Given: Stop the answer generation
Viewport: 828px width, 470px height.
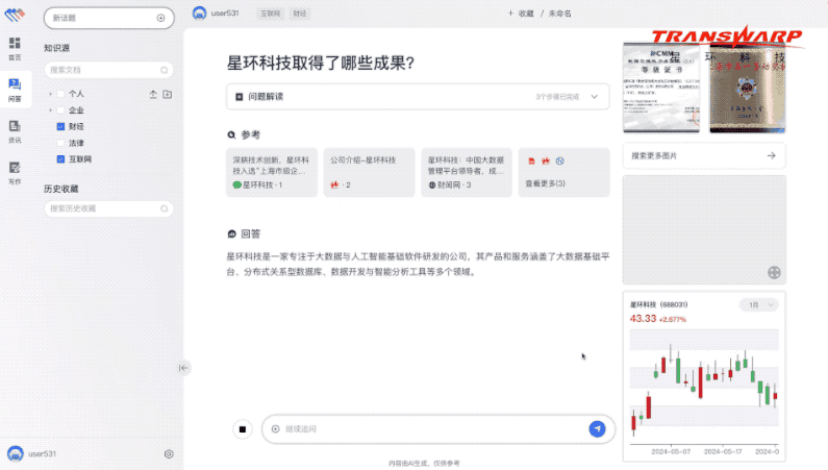Looking at the screenshot, I should point(242,429).
